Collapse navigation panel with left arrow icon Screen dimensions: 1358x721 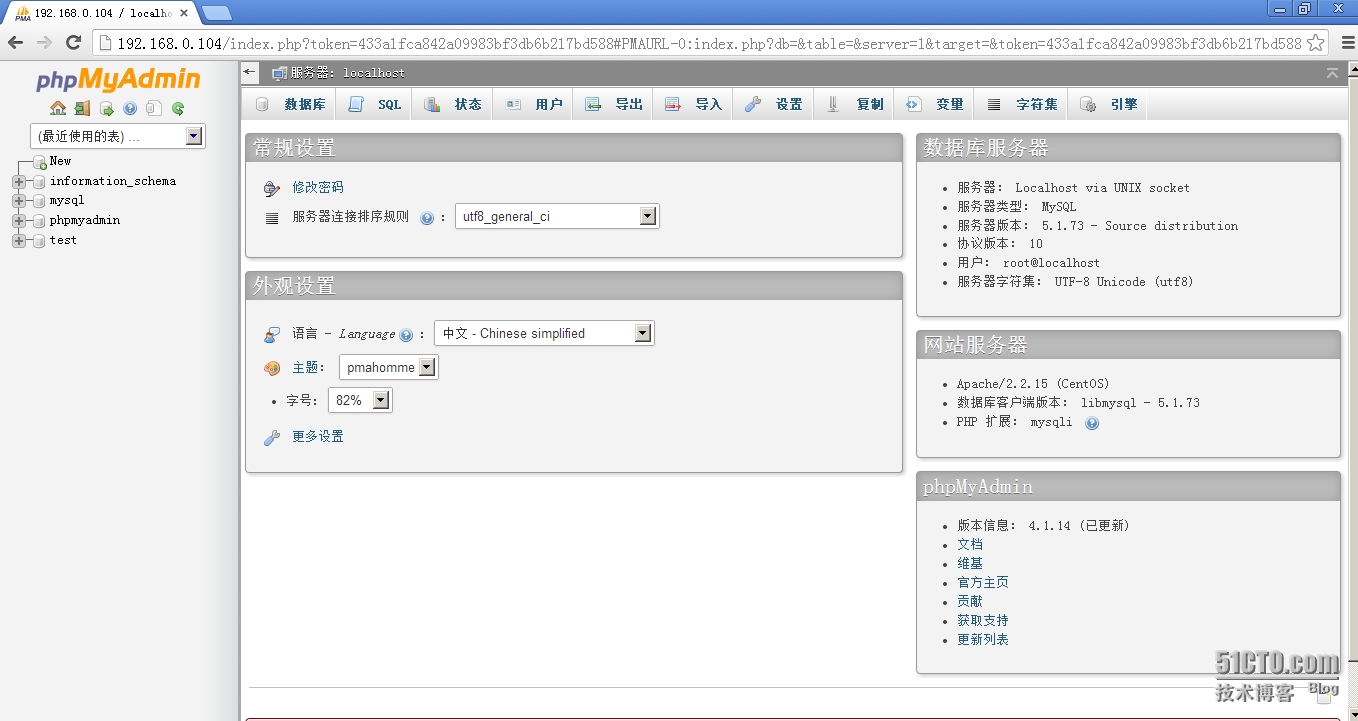[x=250, y=72]
